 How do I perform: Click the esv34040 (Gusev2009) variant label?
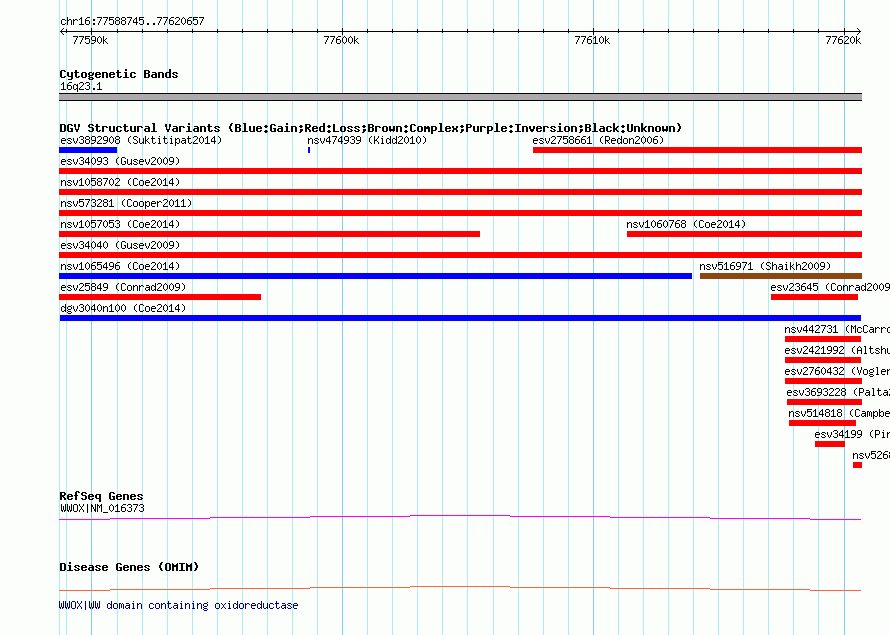pos(120,245)
